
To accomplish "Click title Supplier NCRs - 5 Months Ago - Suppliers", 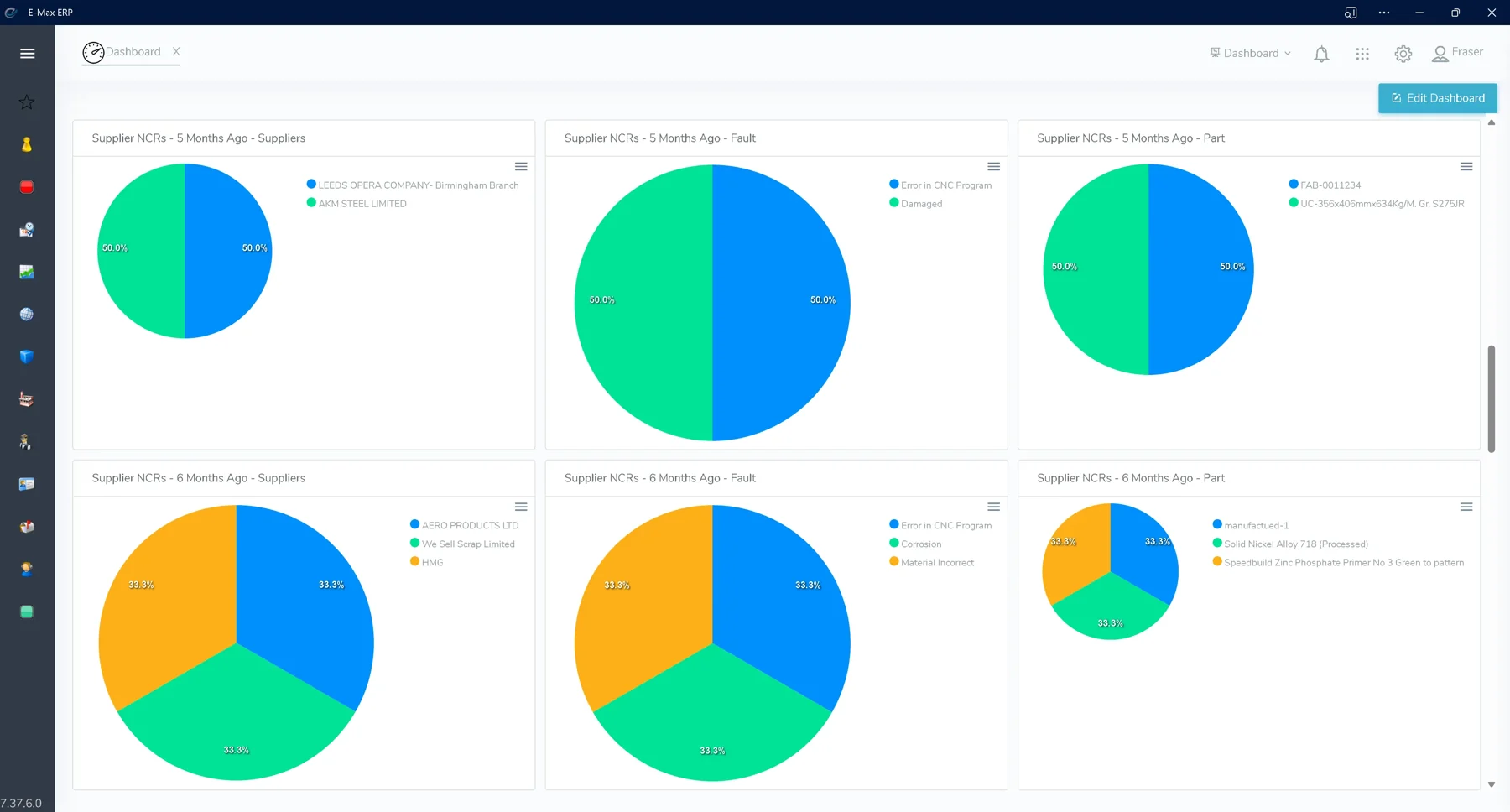I will pyautogui.click(x=199, y=138).
